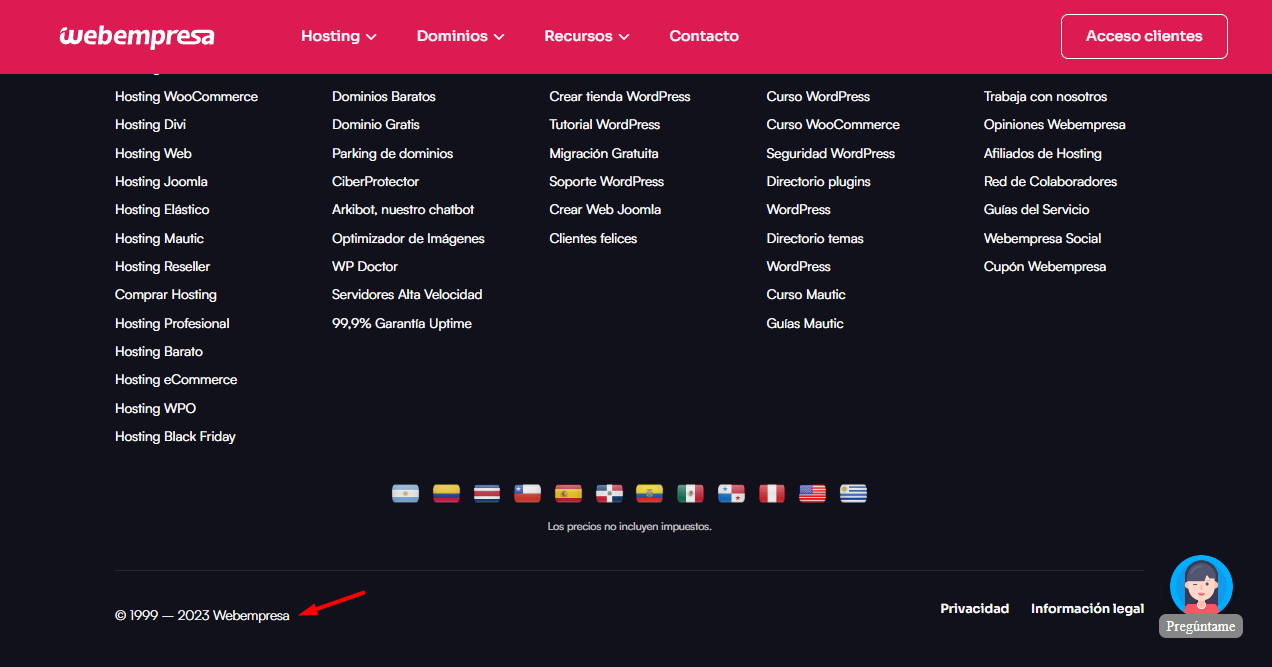Expand the Hosting dropdown menu
The image size is (1272, 667).
339,36
